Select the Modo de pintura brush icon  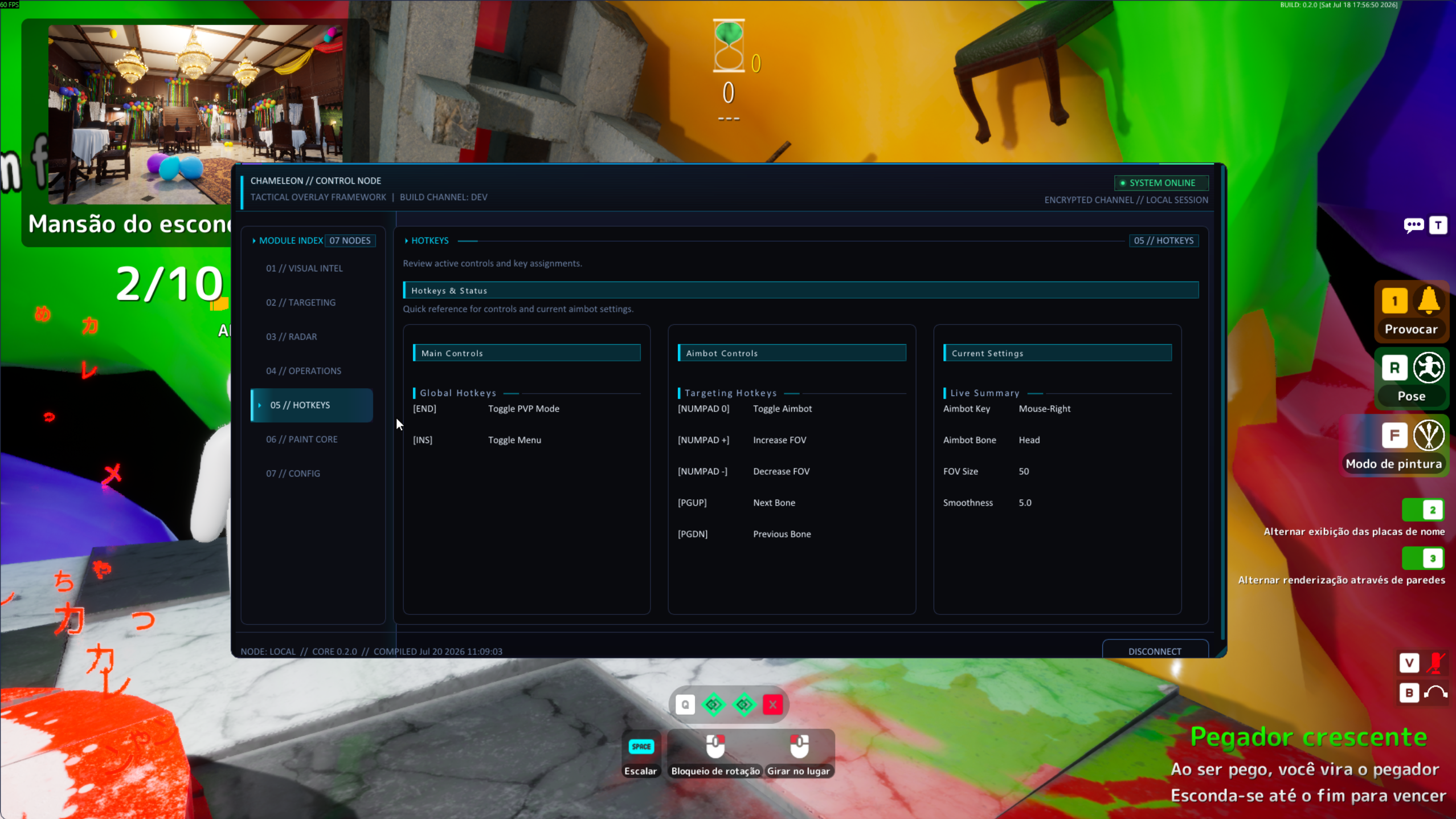pos(1429,435)
